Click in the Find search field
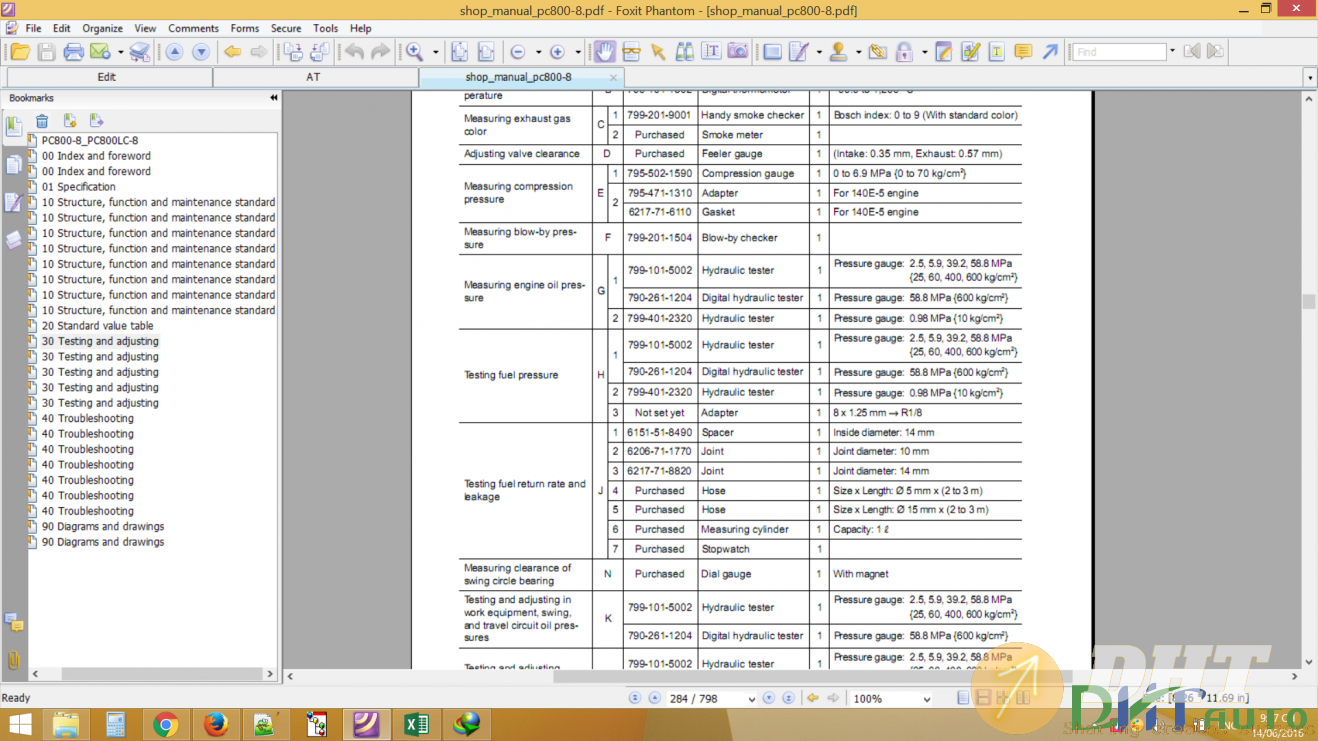Image resolution: width=1318 pixels, height=741 pixels. click(1119, 52)
